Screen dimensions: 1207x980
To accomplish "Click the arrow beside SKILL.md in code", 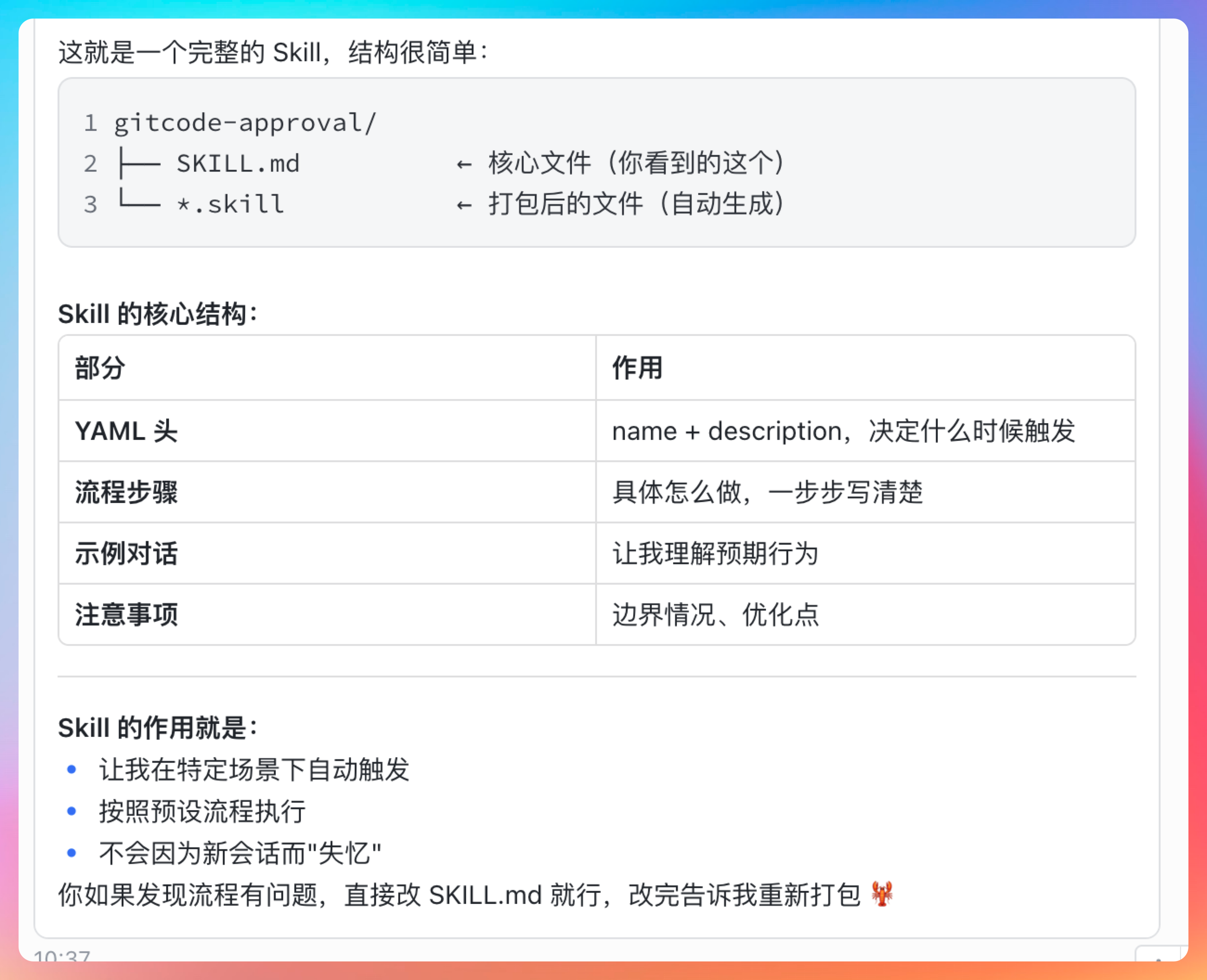I will tap(464, 164).
